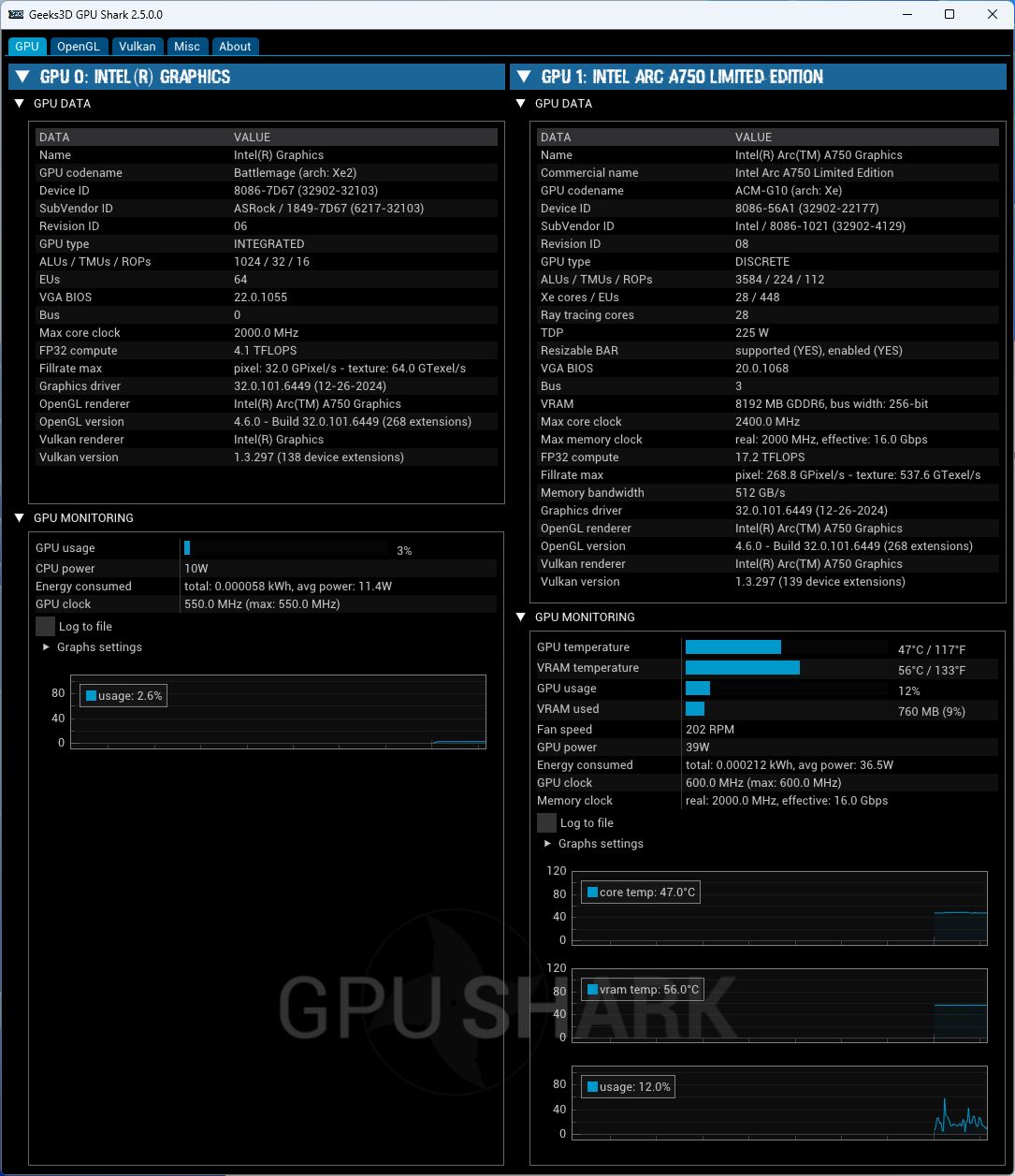Click the GPU temperature bar for Arc A750
This screenshot has width=1015, height=1176.
tap(787, 647)
